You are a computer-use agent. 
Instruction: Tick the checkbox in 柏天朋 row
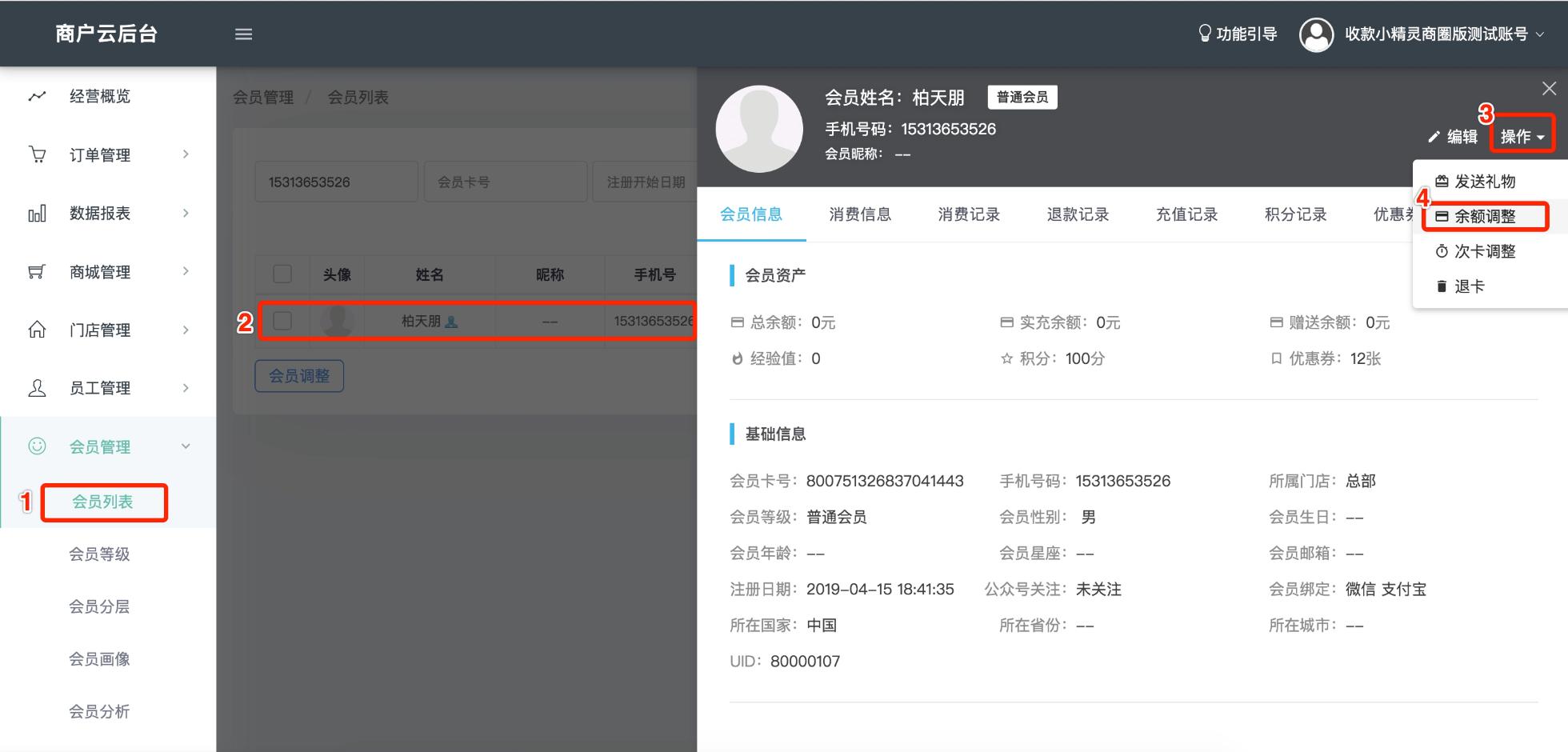tap(282, 321)
